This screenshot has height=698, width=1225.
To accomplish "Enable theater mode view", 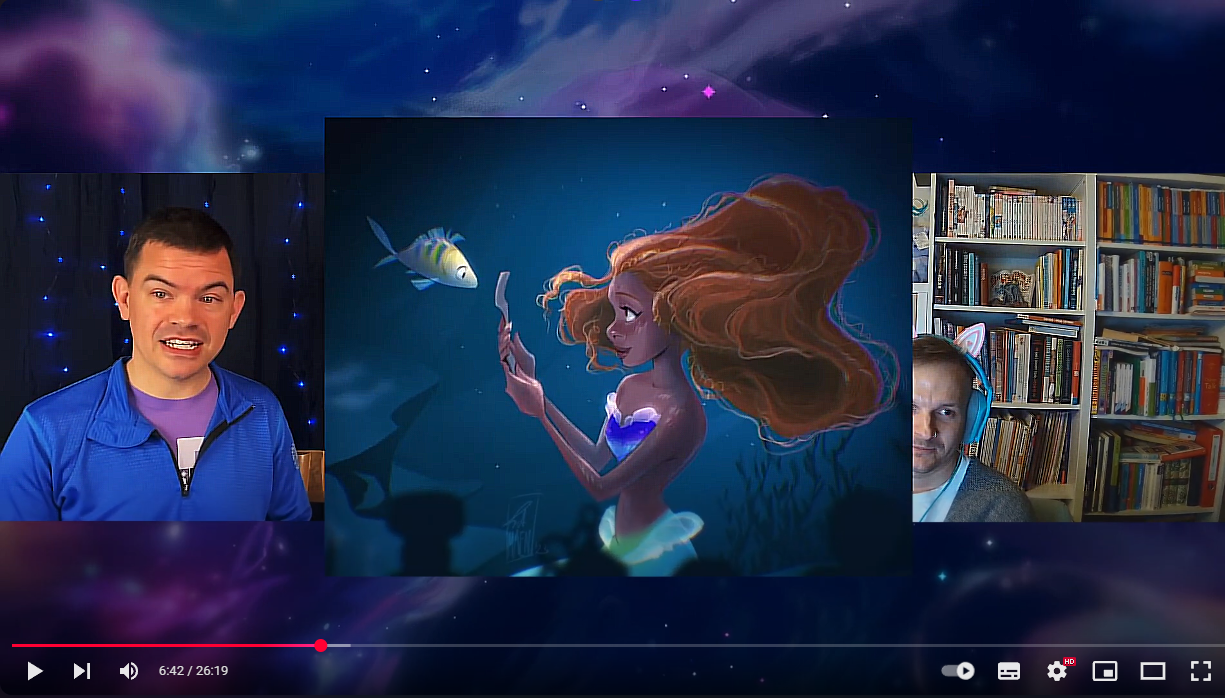I will [1153, 671].
